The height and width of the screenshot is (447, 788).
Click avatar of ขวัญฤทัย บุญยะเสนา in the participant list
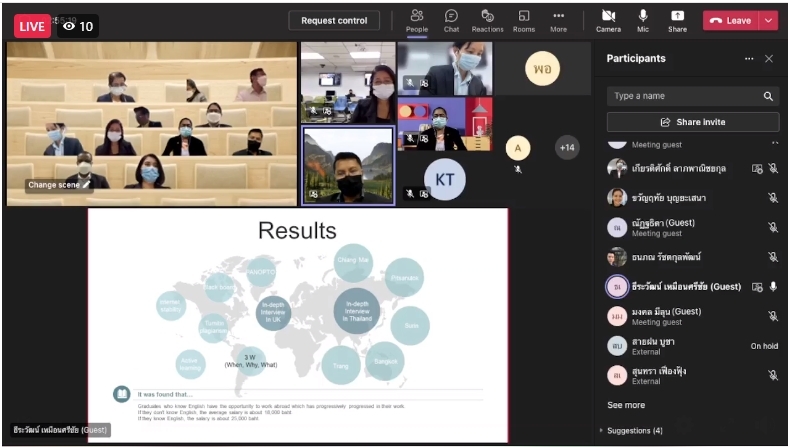pyautogui.click(x=617, y=198)
